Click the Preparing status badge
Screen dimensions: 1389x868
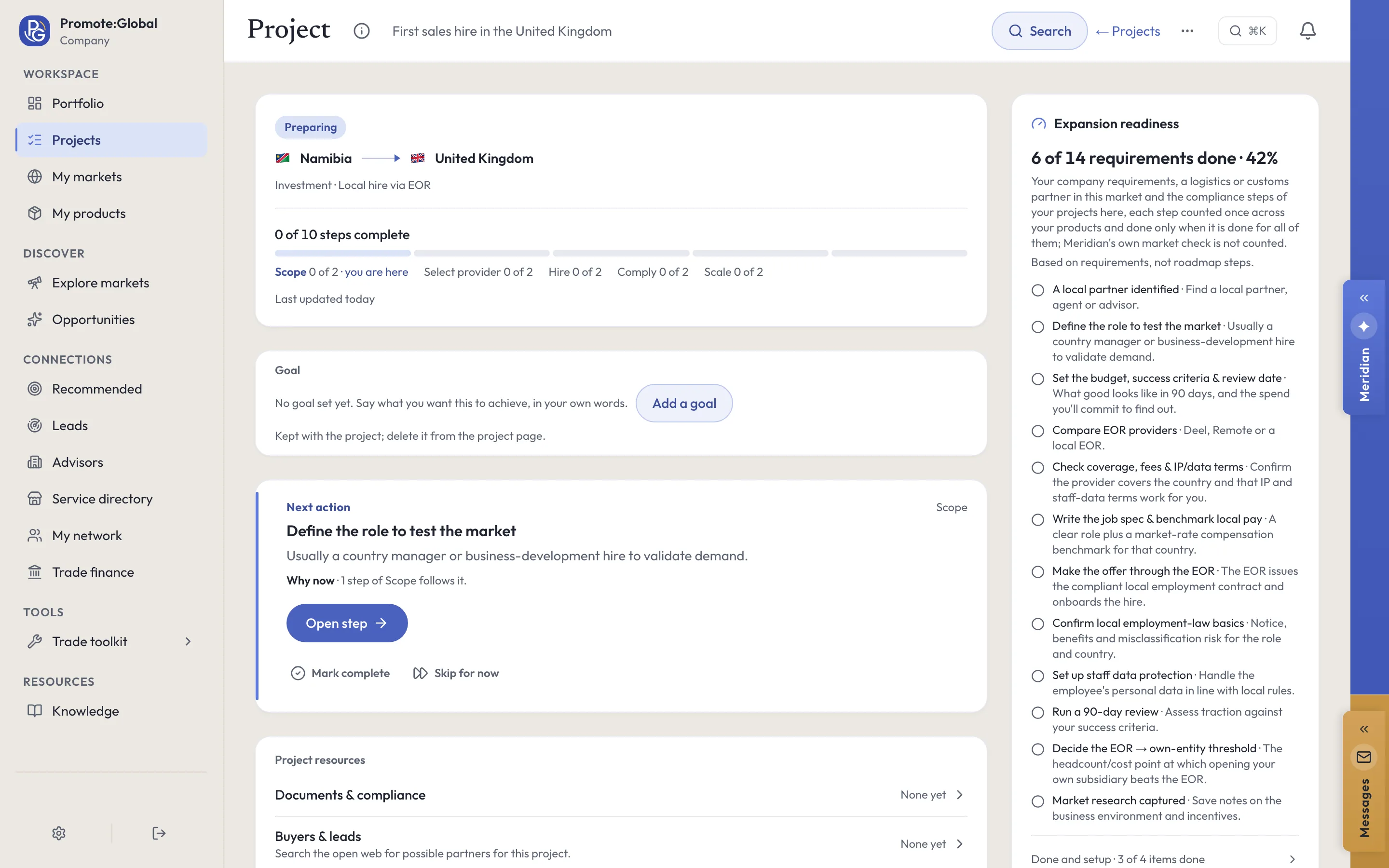[311, 127]
